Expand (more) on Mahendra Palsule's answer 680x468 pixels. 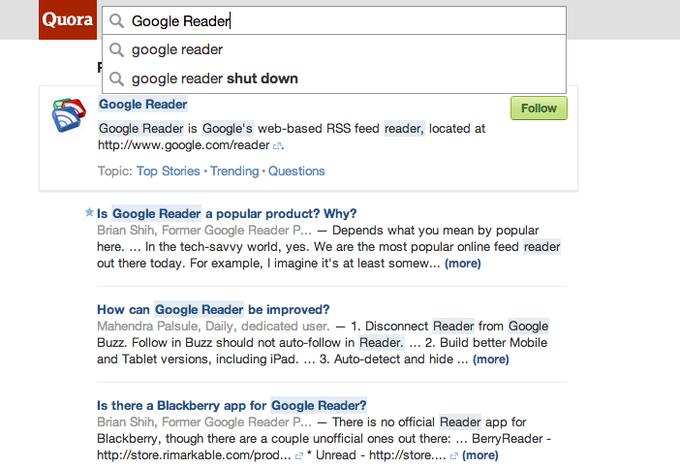coord(490,359)
